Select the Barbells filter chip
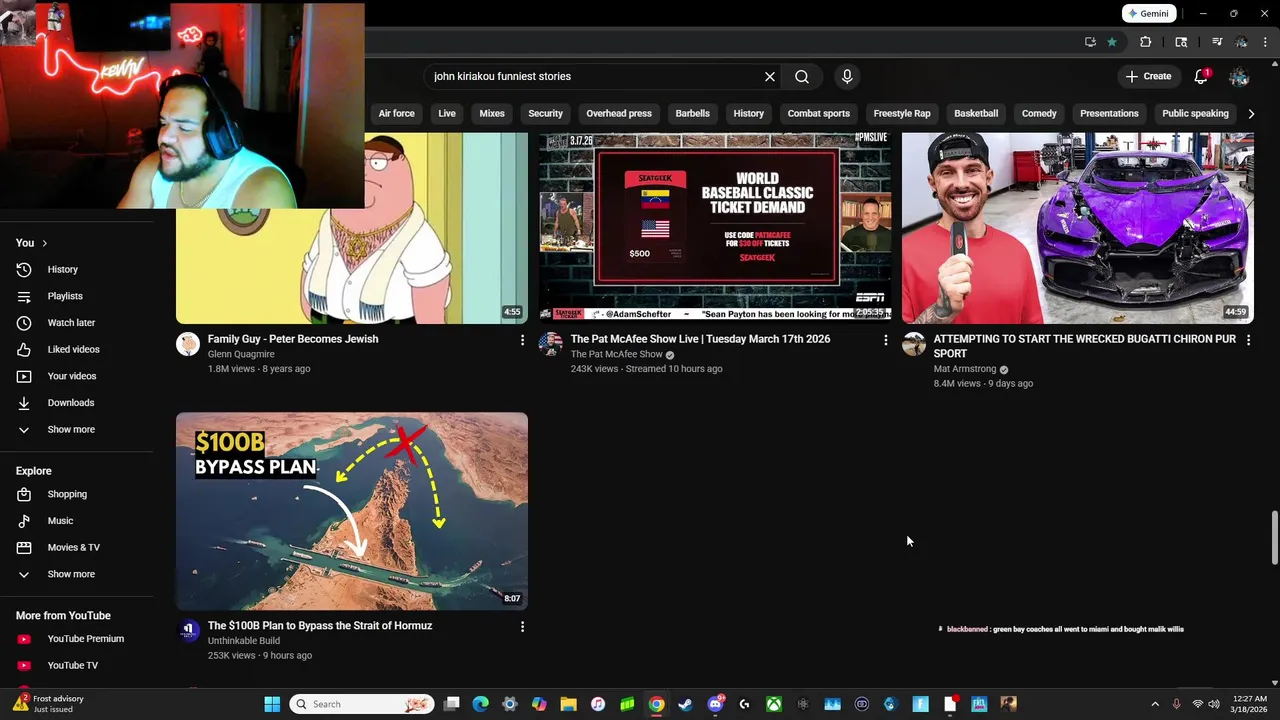The height and width of the screenshot is (720, 1280). (692, 114)
